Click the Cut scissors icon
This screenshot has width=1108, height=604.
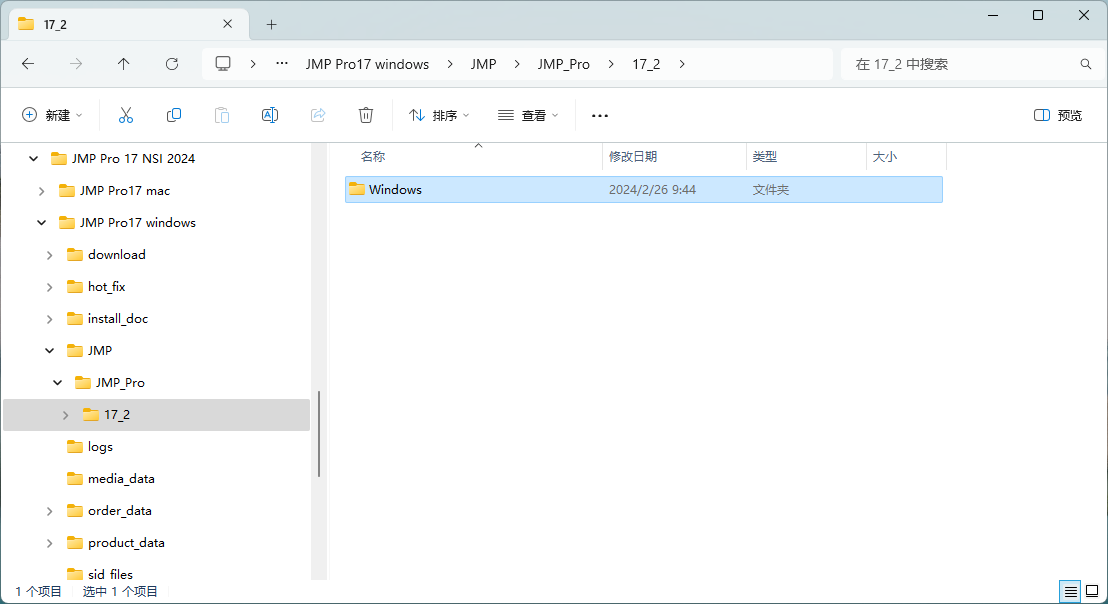pyautogui.click(x=126, y=115)
